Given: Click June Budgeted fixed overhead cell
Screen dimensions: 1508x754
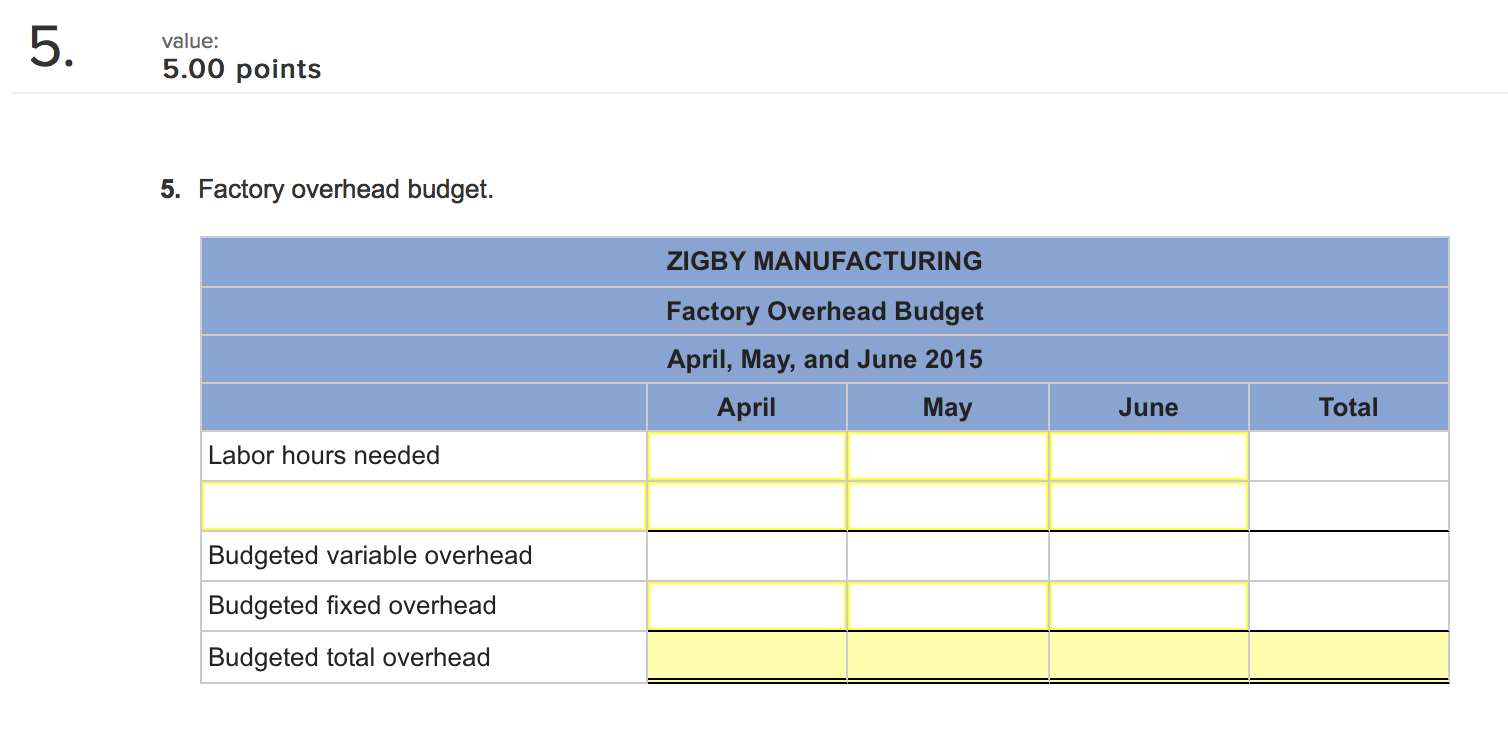Looking at the screenshot, I should 1148,606.
